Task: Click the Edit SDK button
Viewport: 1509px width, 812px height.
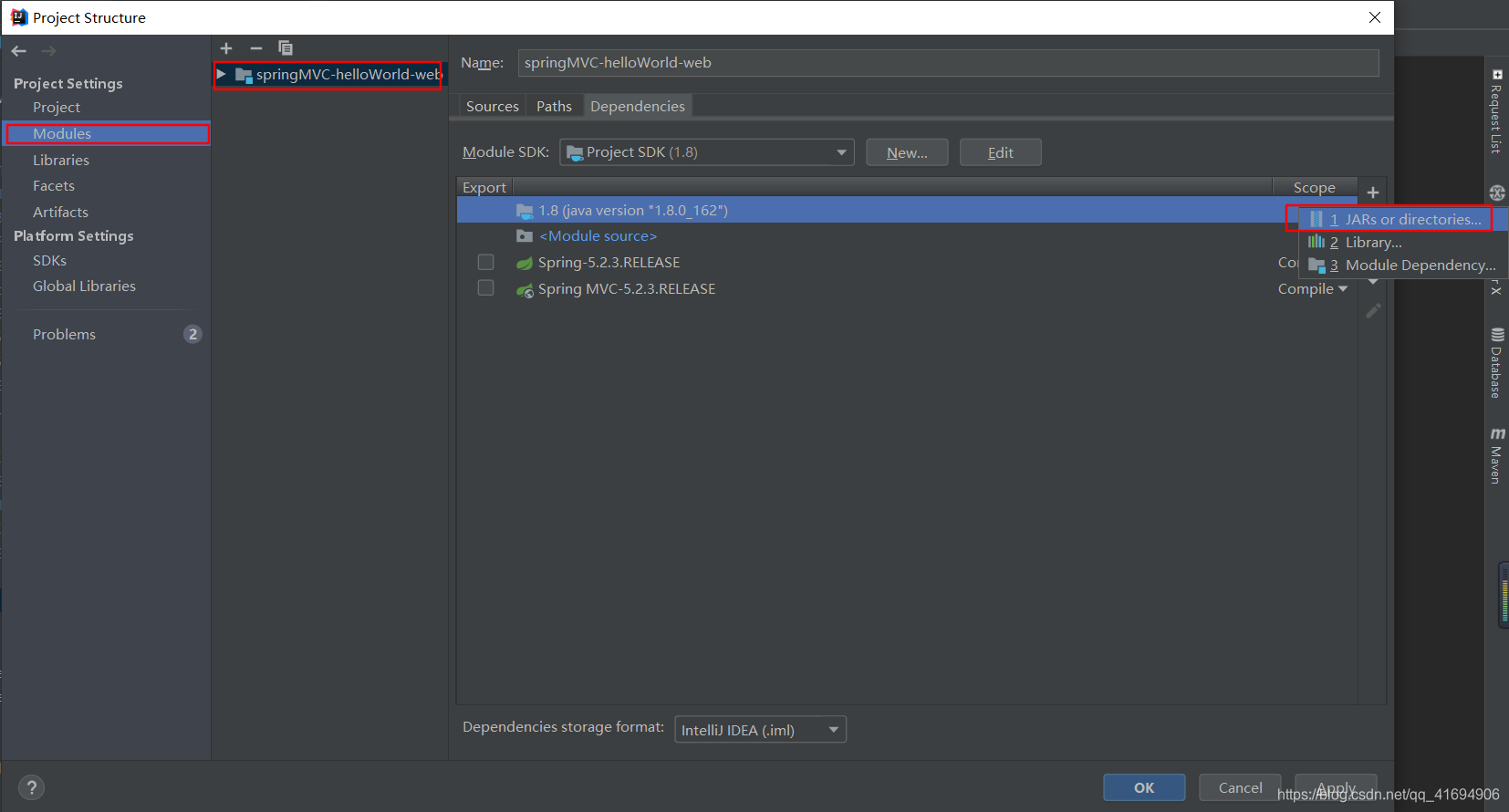Action: click(x=1000, y=152)
